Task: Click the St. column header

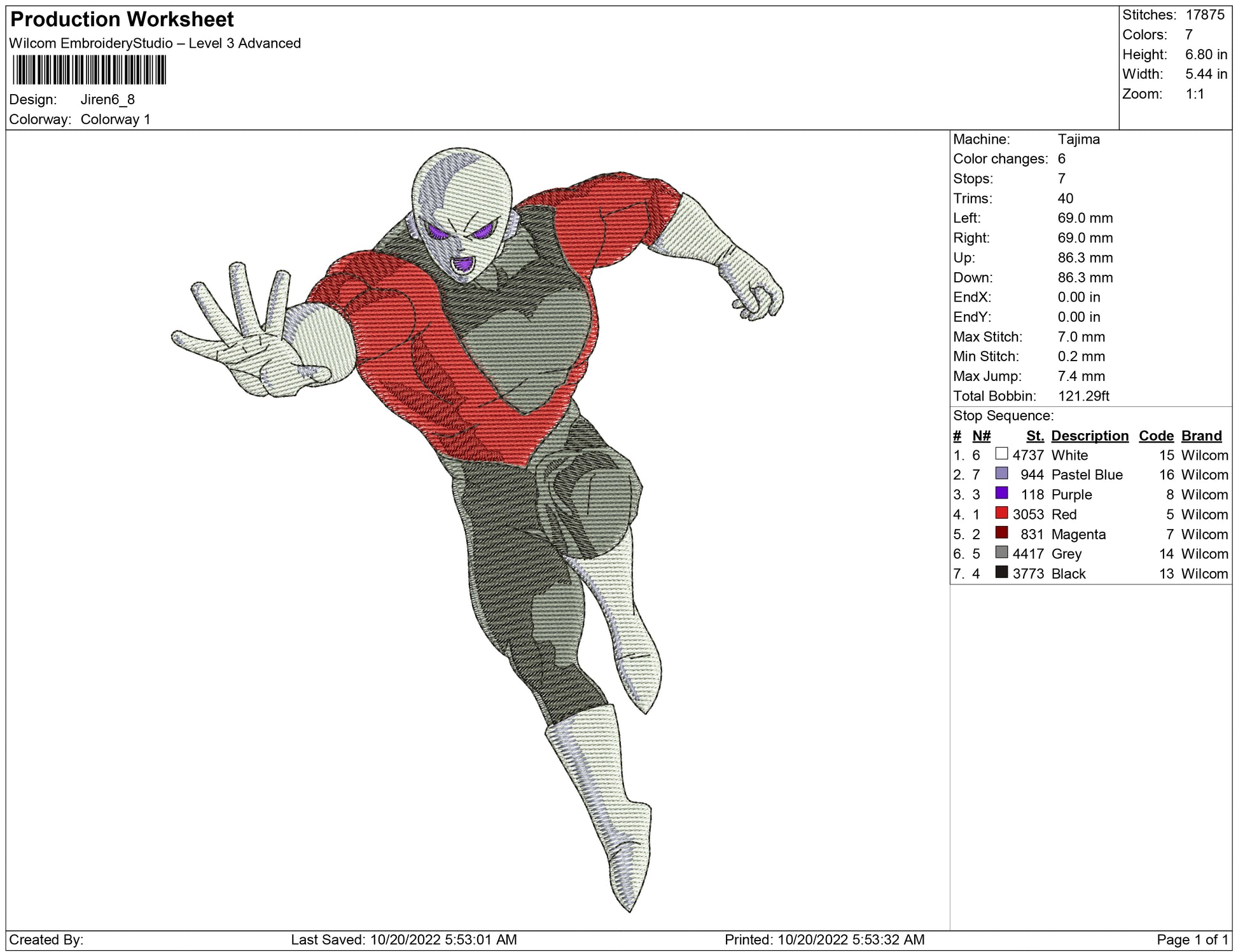Action: pos(1034,436)
